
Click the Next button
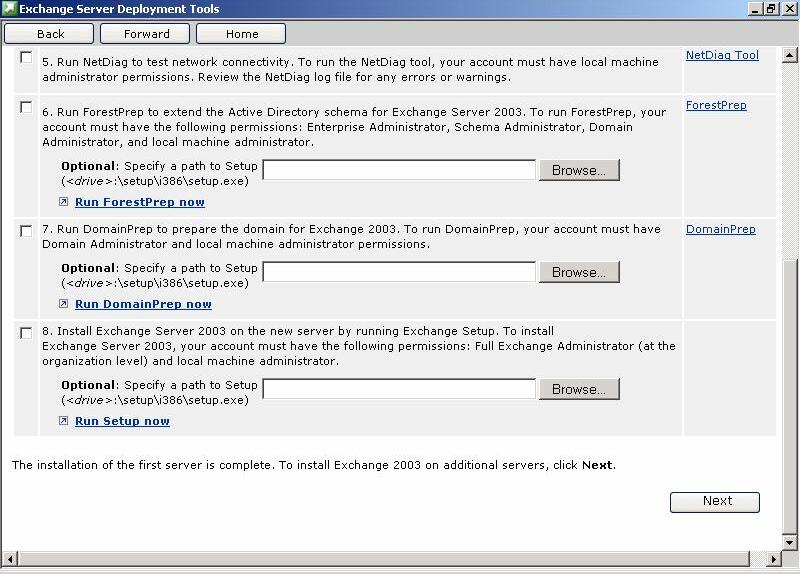click(x=715, y=502)
